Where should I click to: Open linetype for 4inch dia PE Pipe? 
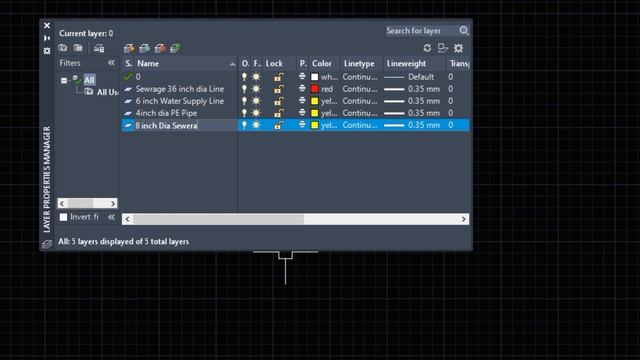point(360,113)
